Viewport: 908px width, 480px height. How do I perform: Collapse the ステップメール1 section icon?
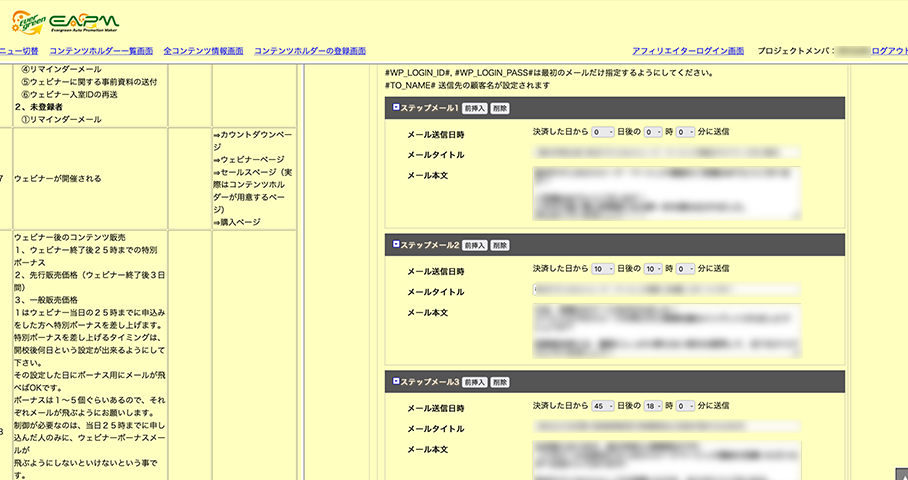pos(395,107)
